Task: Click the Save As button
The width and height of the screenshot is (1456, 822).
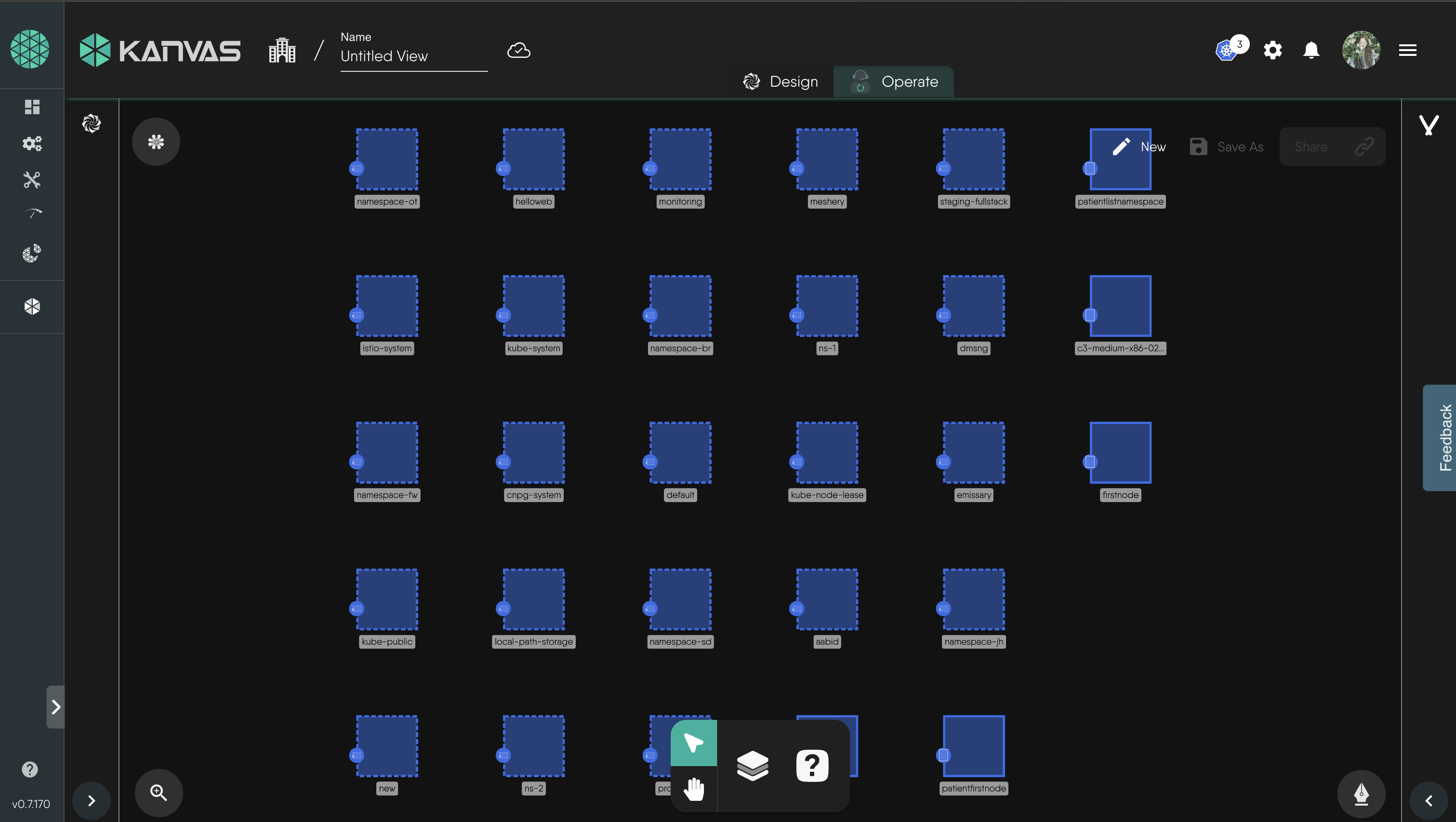Action: (1227, 147)
